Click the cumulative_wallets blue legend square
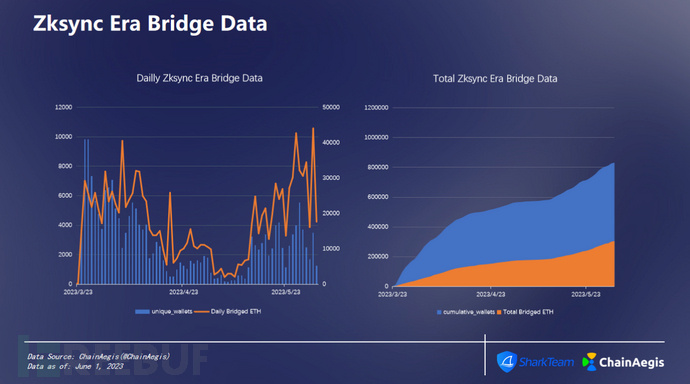The image size is (690, 384). click(x=439, y=312)
